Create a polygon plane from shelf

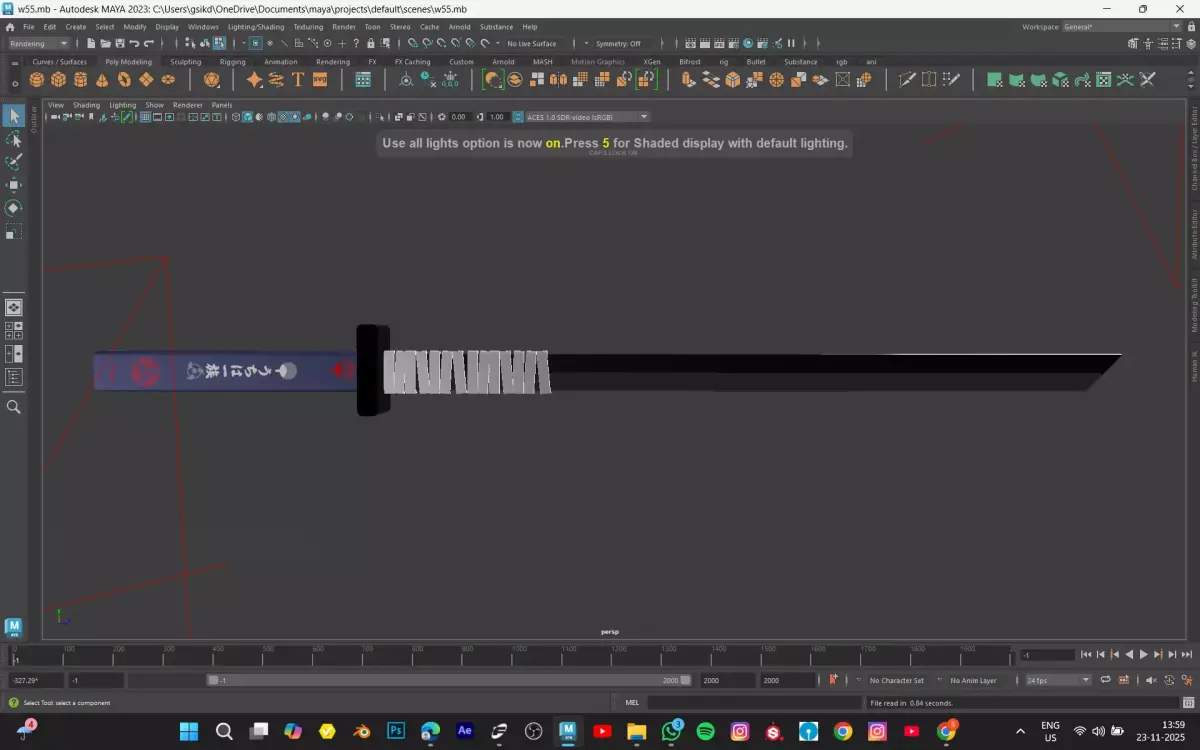[x=146, y=80]
